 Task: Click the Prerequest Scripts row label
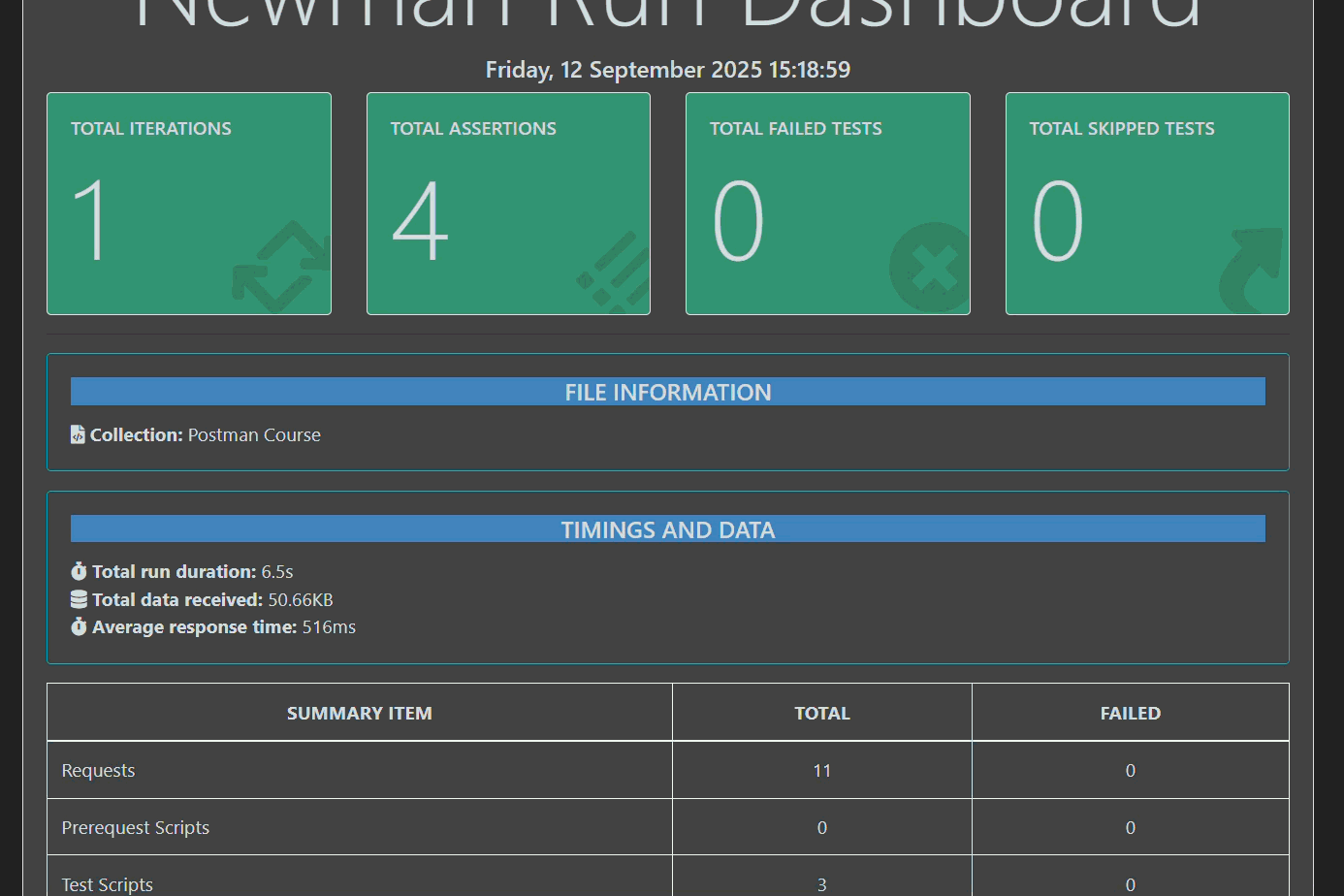tap(135, 827)
